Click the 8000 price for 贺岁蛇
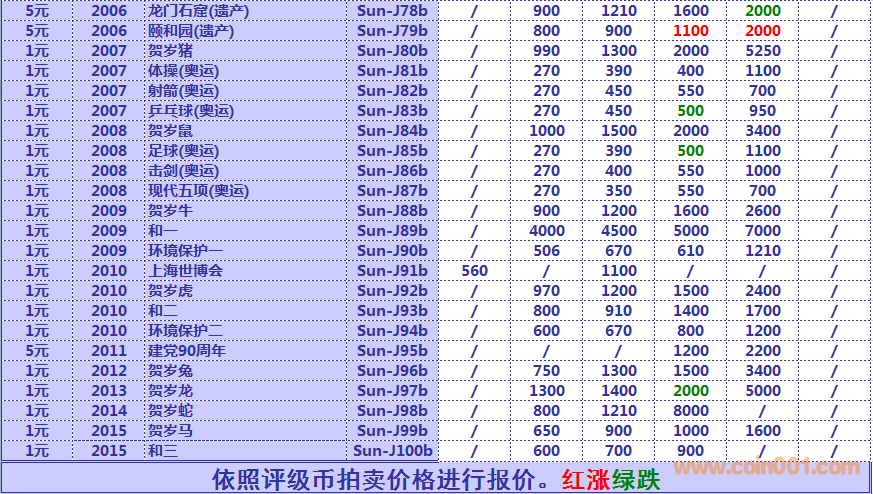 [690, 411]
